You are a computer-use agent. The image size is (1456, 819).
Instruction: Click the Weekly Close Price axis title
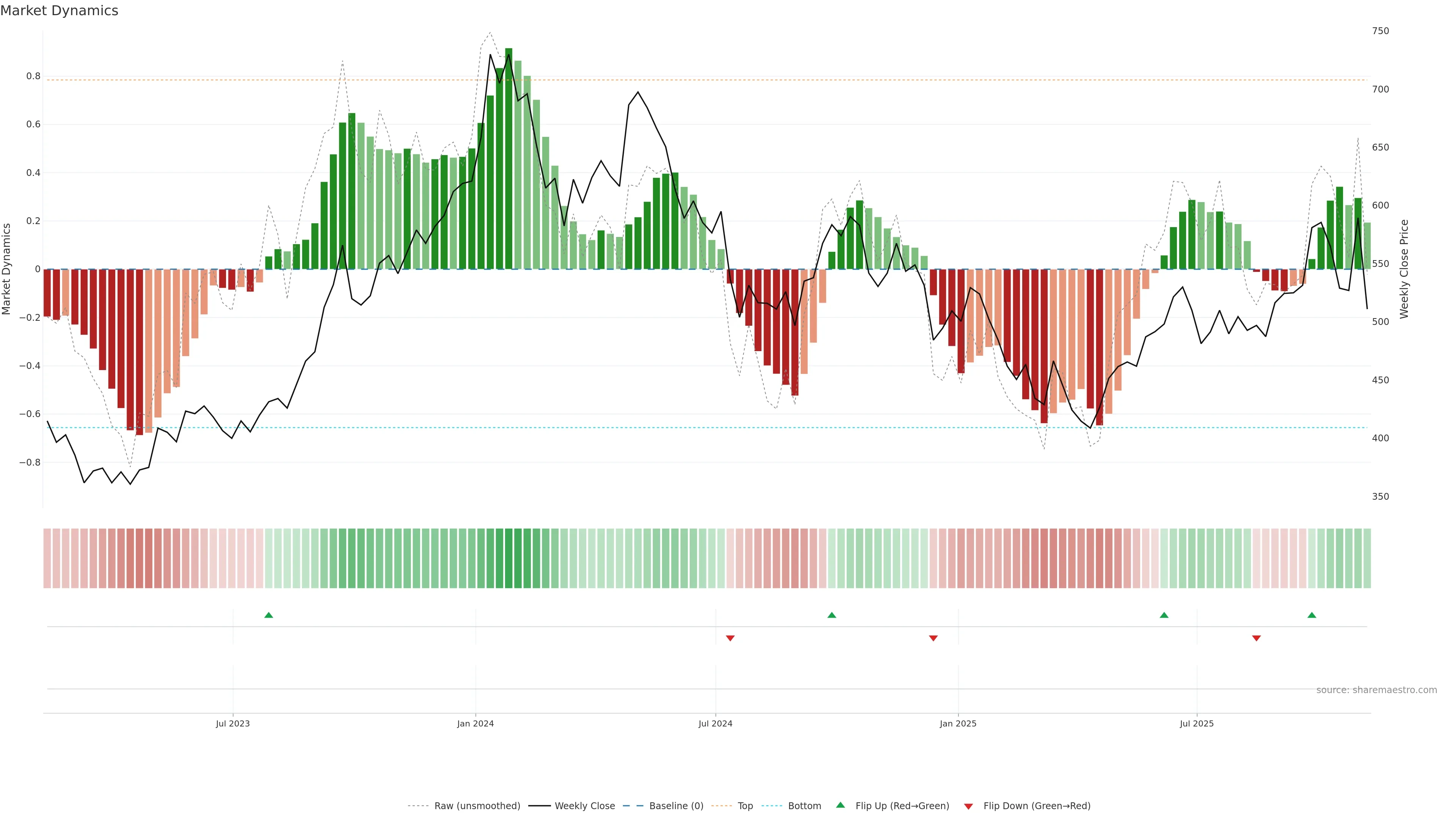[x=1404, y=269]
